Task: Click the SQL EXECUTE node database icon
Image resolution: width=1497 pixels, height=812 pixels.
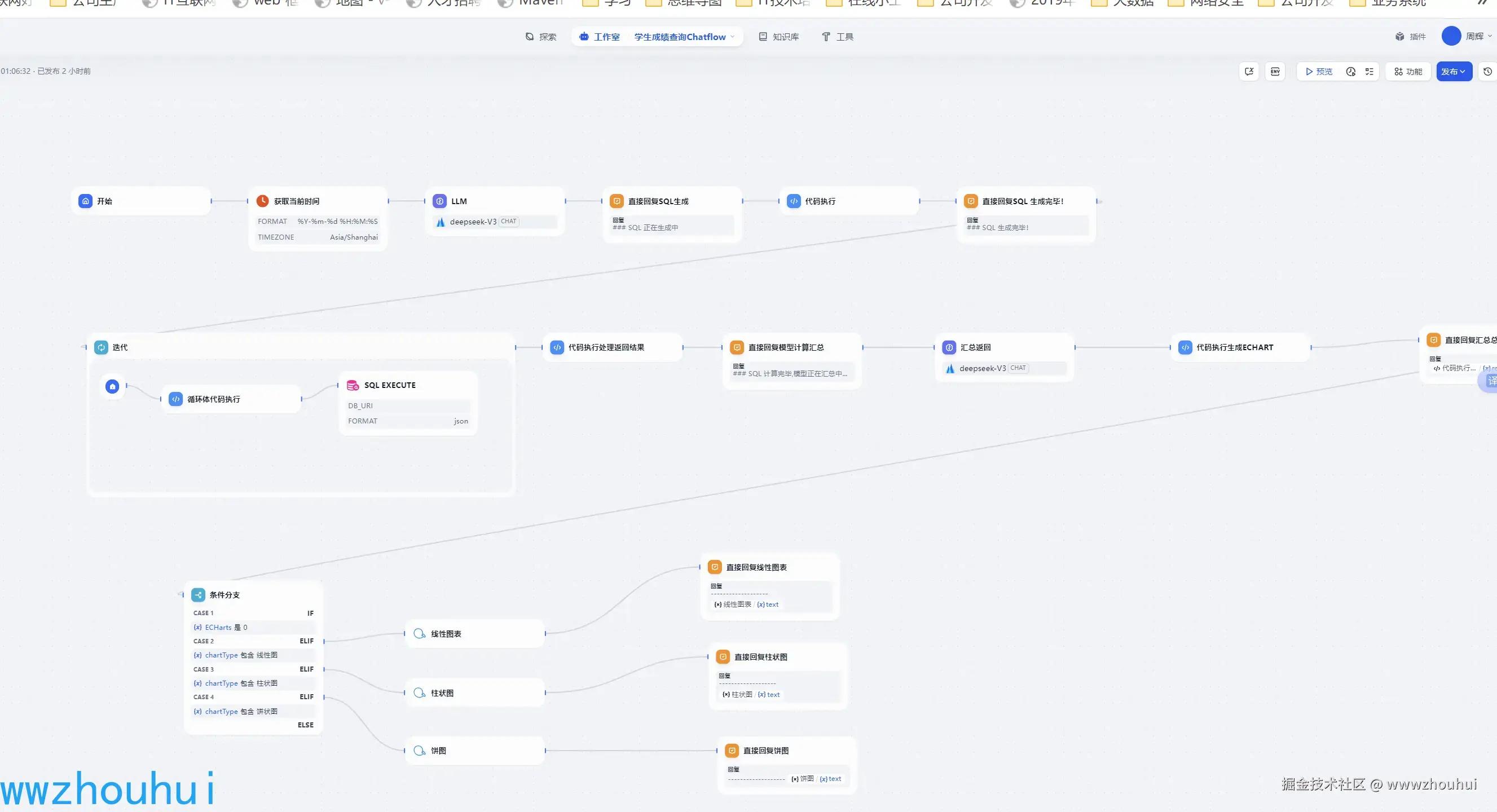Action: click(x=352, y=385)
